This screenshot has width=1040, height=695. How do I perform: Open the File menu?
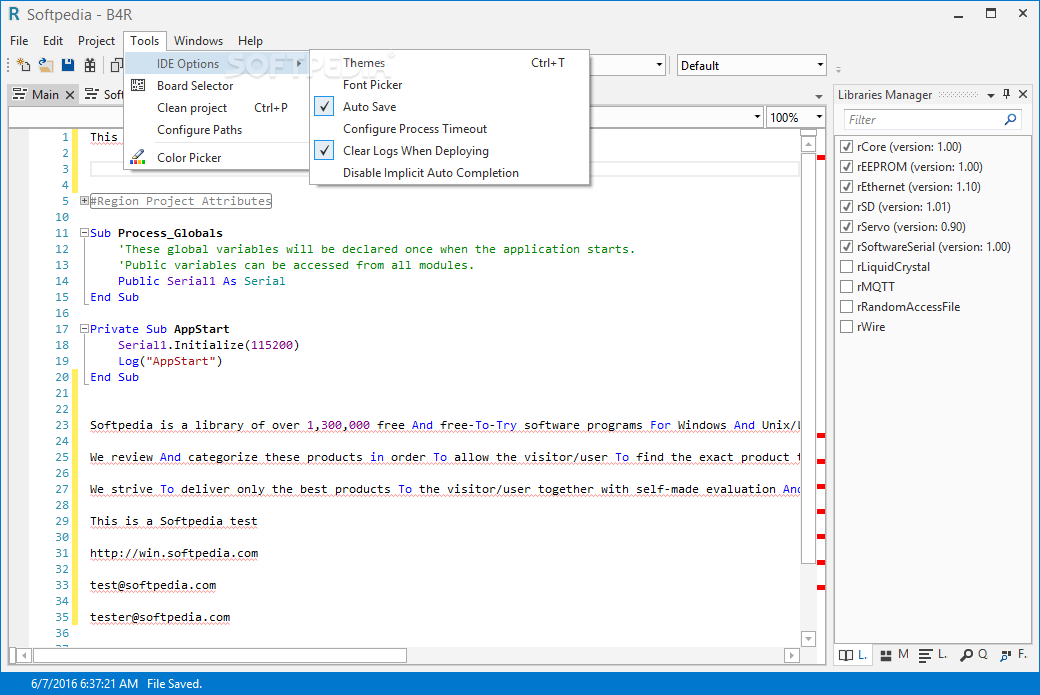coord(19,40)
